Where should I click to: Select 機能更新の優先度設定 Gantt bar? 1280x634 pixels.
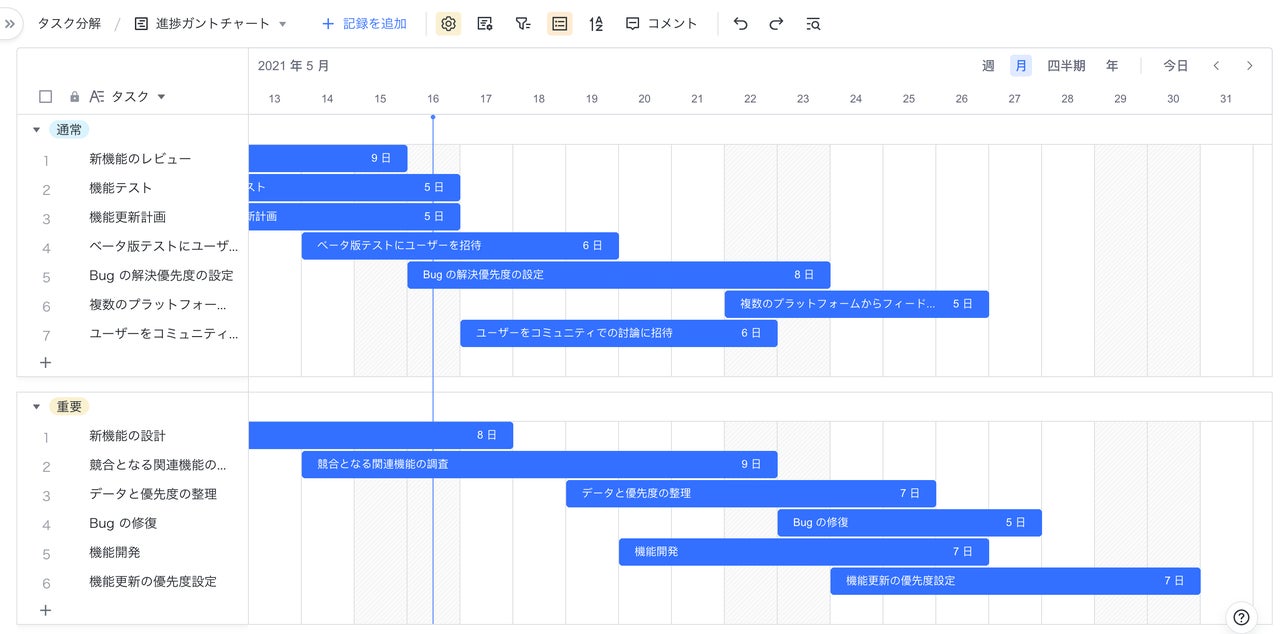point(1015,580)
